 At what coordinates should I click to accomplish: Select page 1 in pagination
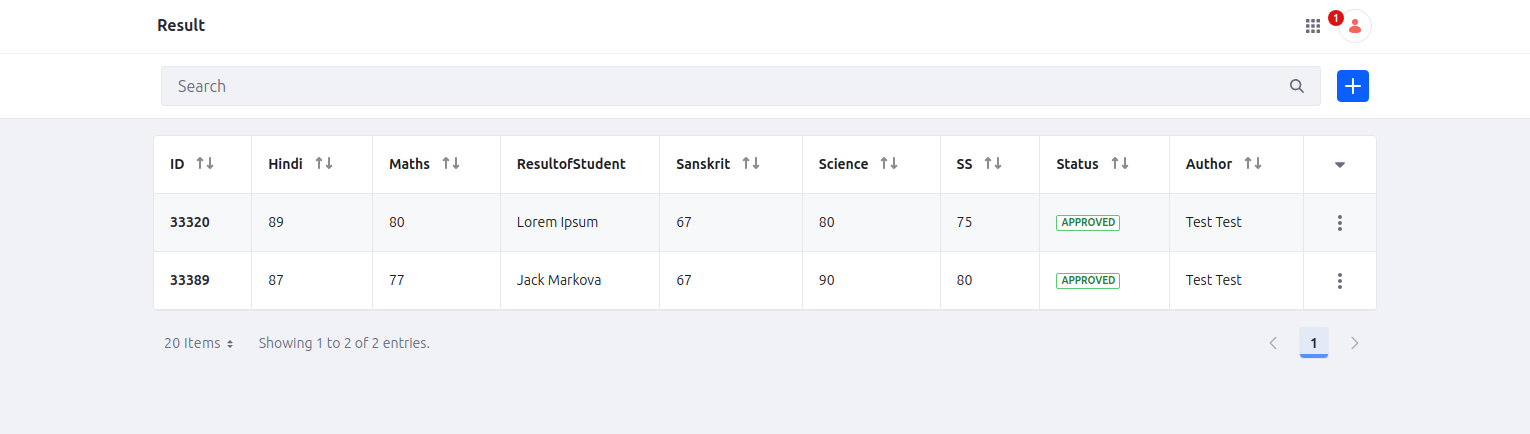1313,343
